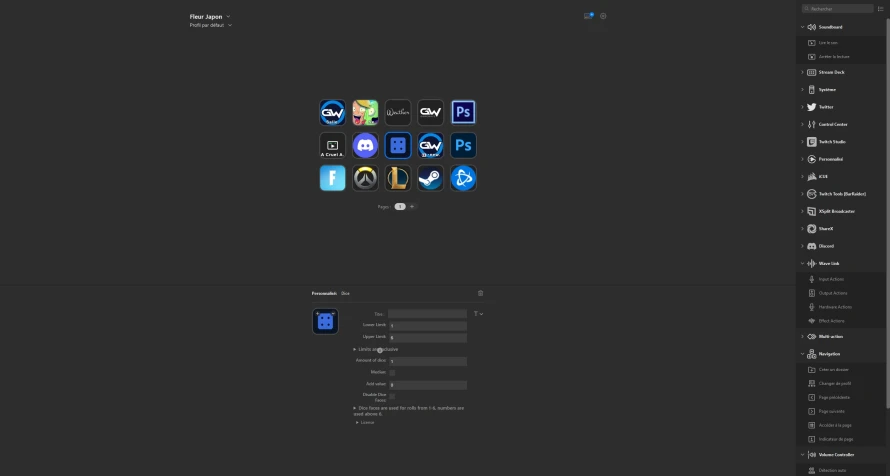Tick the Disable Dice Faces checkbox

pyautogui.click(x=392, y=396)
